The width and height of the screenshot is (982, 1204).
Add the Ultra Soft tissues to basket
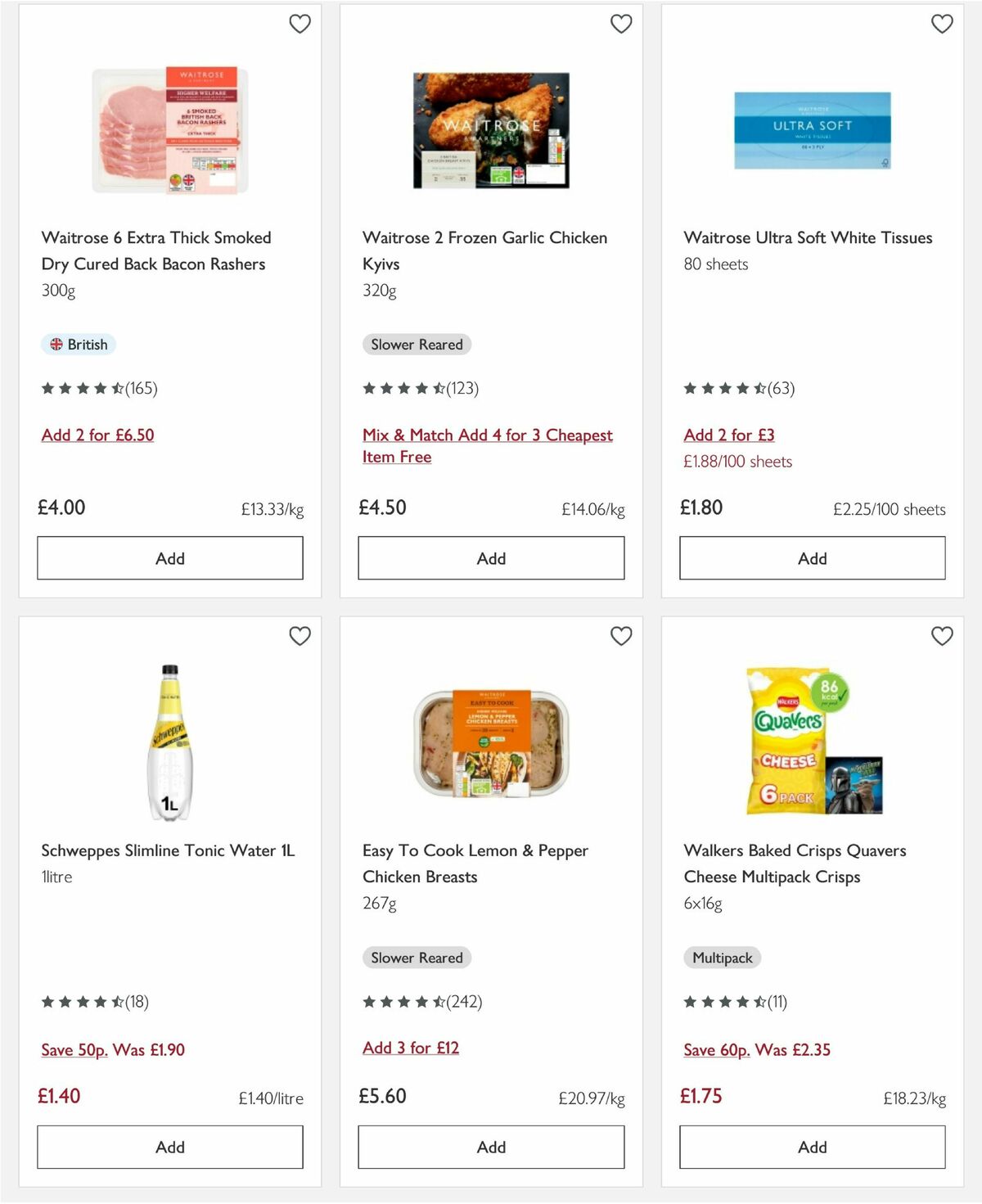tap(811, 557)
